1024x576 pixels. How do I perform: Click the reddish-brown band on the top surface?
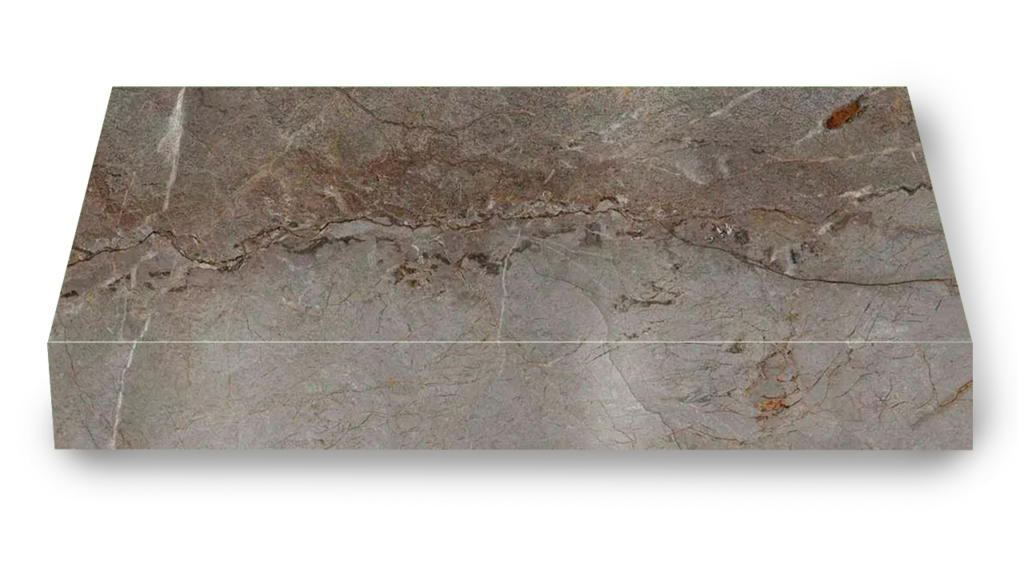(420, 170)
